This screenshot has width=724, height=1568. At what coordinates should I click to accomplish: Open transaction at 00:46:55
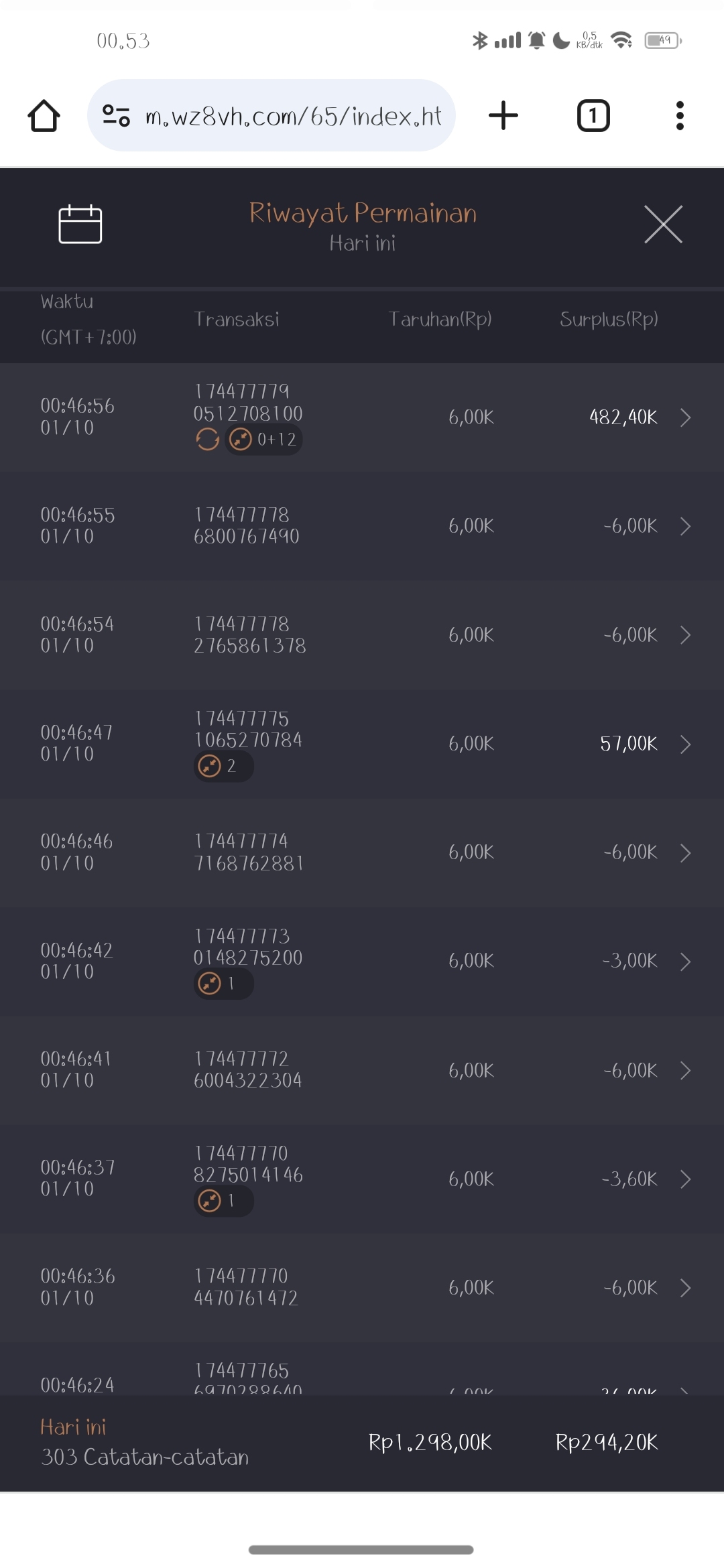[362, 526]
